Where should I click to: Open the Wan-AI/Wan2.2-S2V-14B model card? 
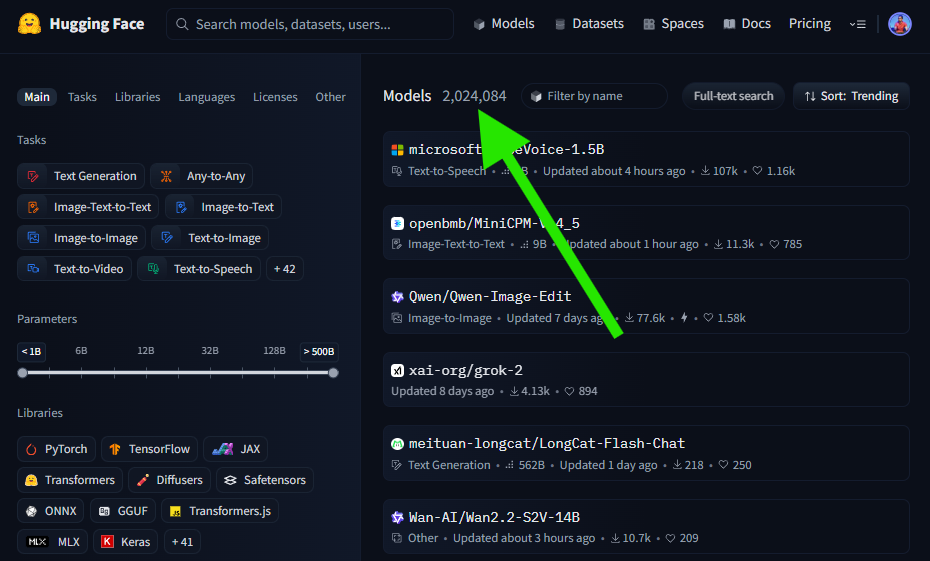click(x=646, y=527)
